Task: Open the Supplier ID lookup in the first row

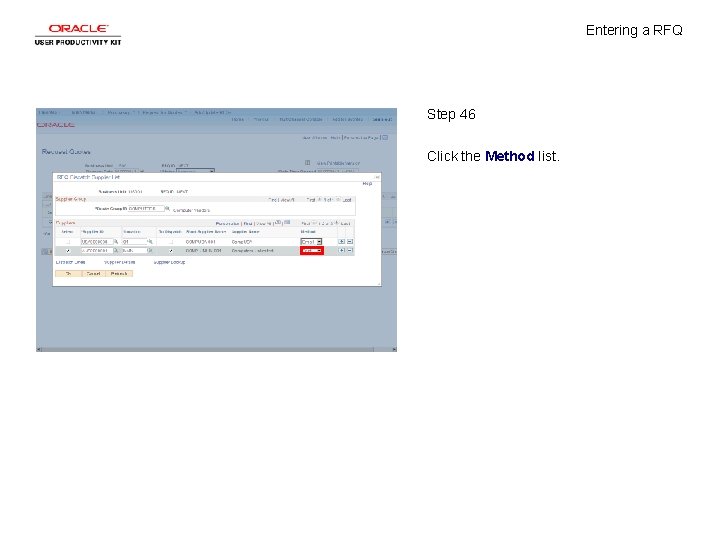Action: coord(116,242)
